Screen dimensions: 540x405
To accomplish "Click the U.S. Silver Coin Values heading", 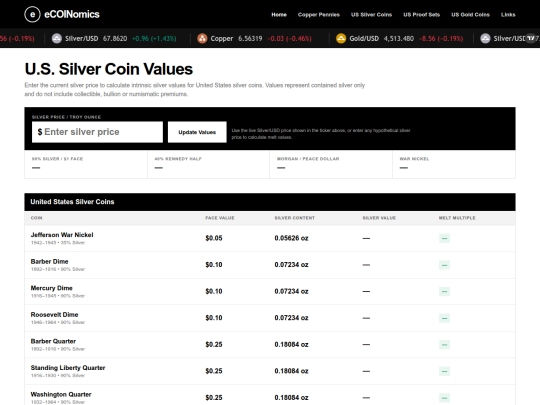I will (x=109, y=69).
